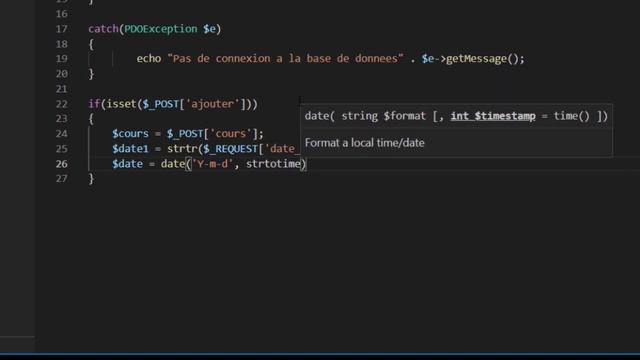Click the PDOException class name

pos(161,29)
